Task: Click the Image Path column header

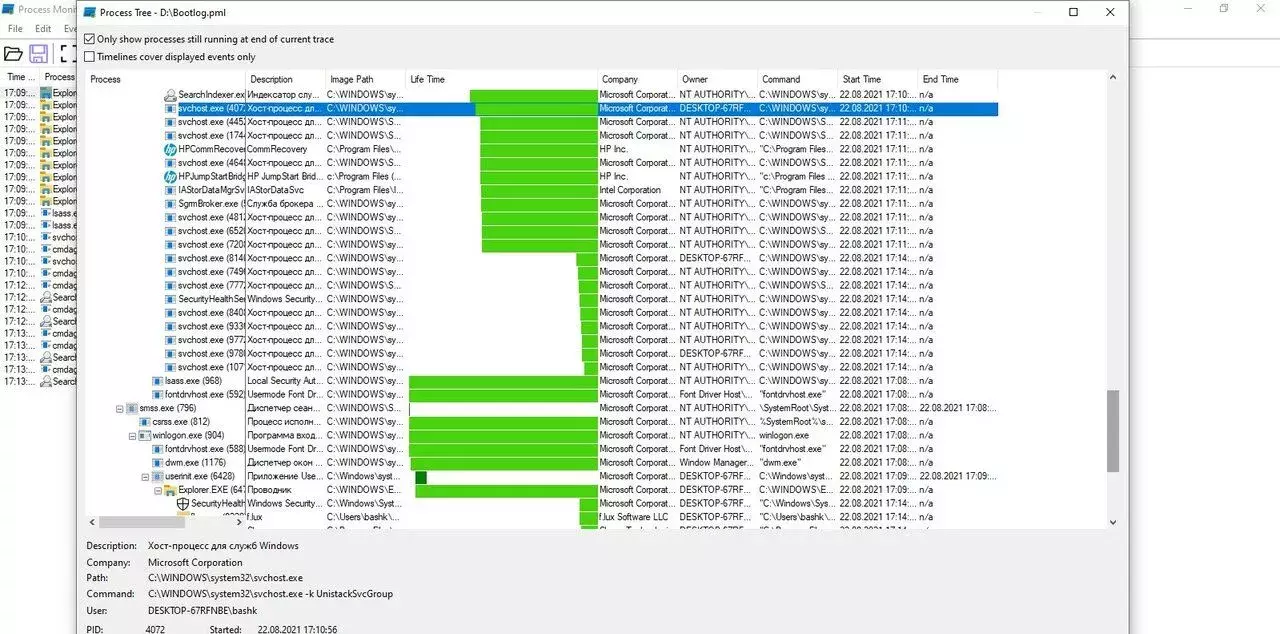Action: [366, 79]
